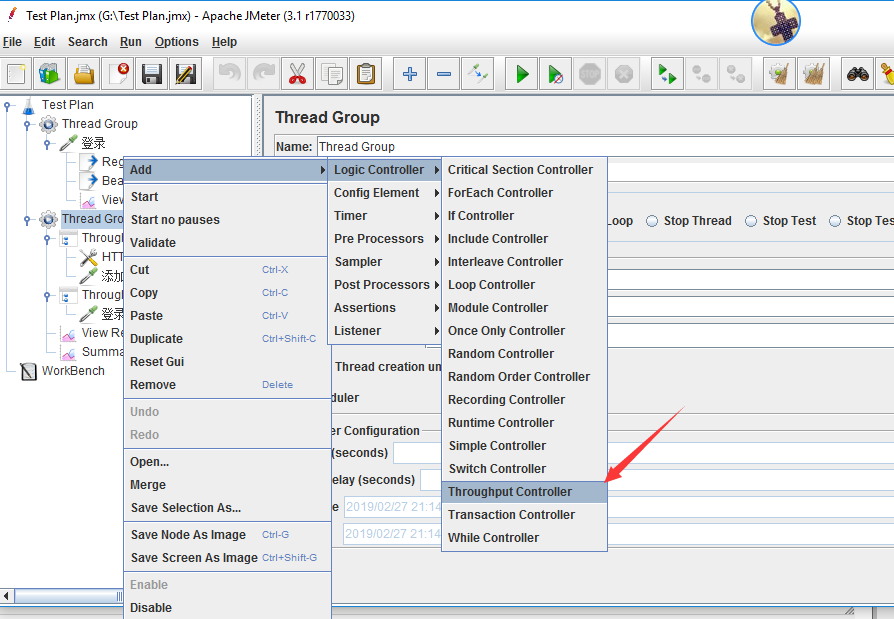Click the Paste clipboard icon

tap(365, 74)
